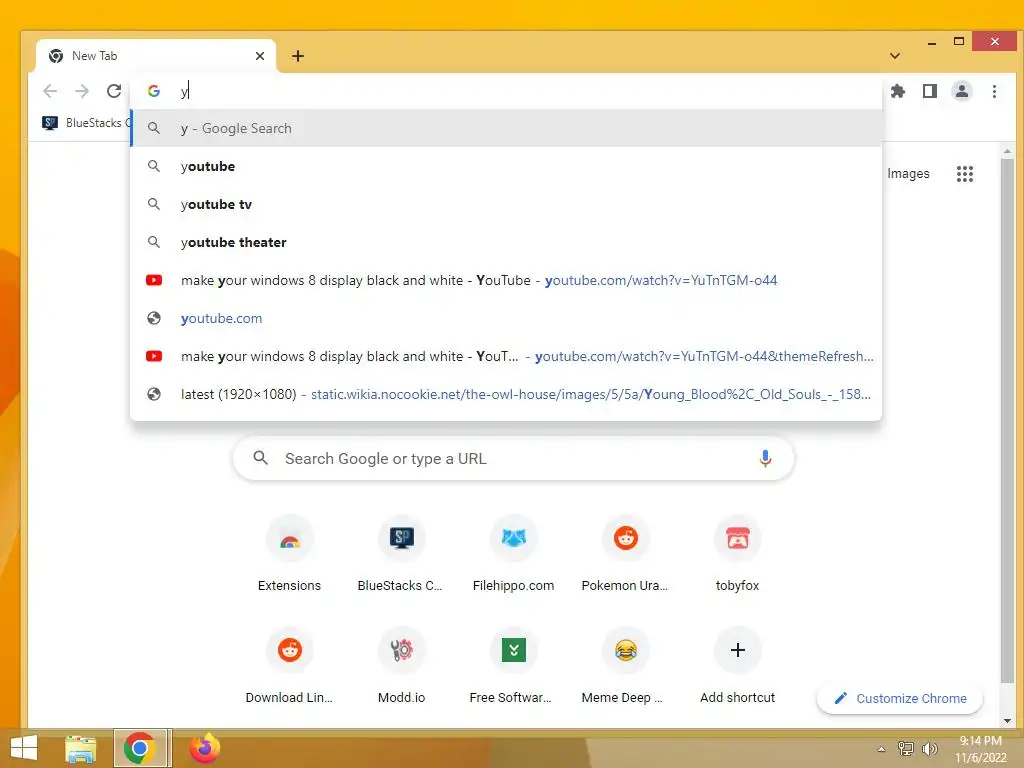Close the New Tab tab
Viewport: 1024px width, 768px height.
(260, 56)
